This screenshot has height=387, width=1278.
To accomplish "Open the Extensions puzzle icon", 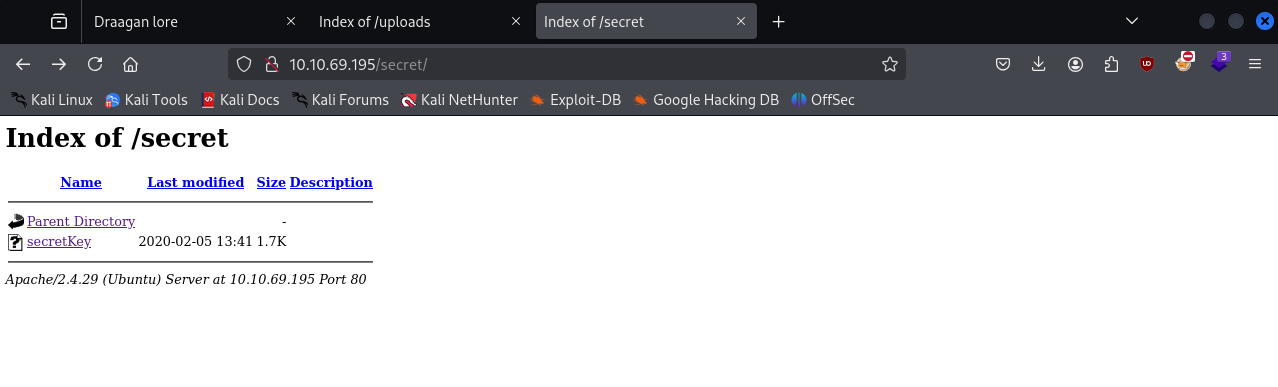I will click(x=1111, y=64).
